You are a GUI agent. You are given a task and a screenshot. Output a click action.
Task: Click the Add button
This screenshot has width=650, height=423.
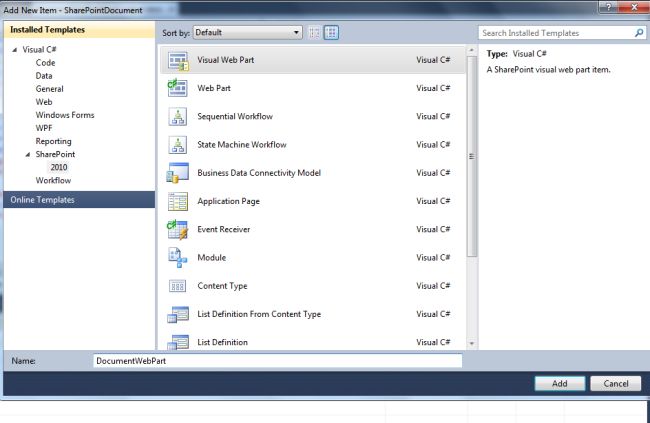560,384
